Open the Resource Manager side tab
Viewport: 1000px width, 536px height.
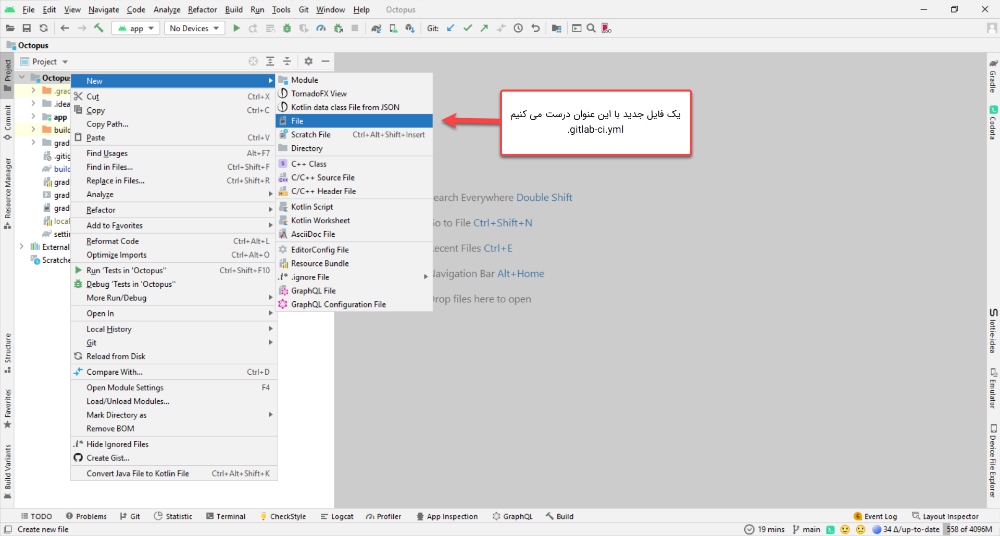7,194
